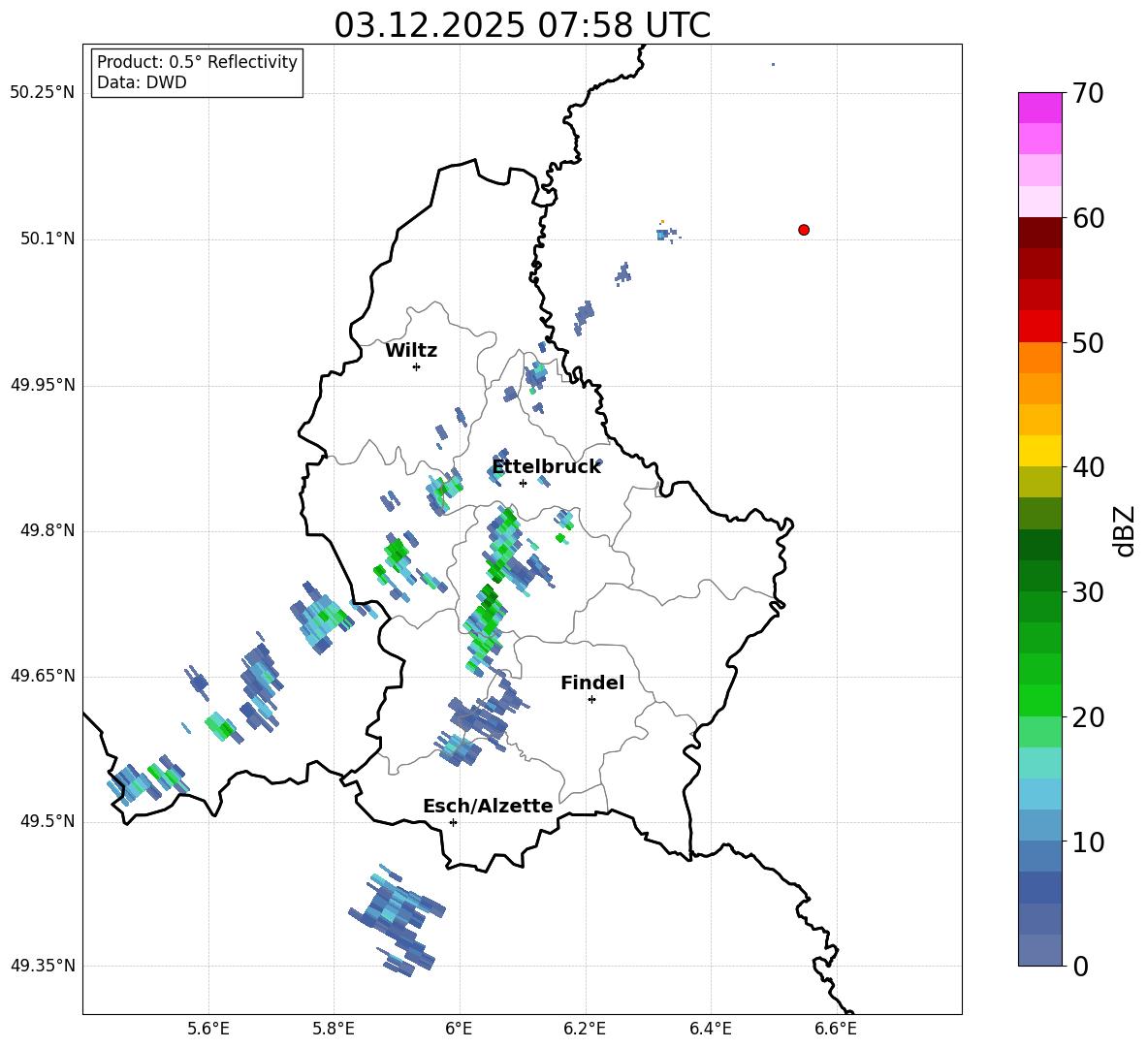
Task: Click the Findel cross marker
Action: [591, 699]
